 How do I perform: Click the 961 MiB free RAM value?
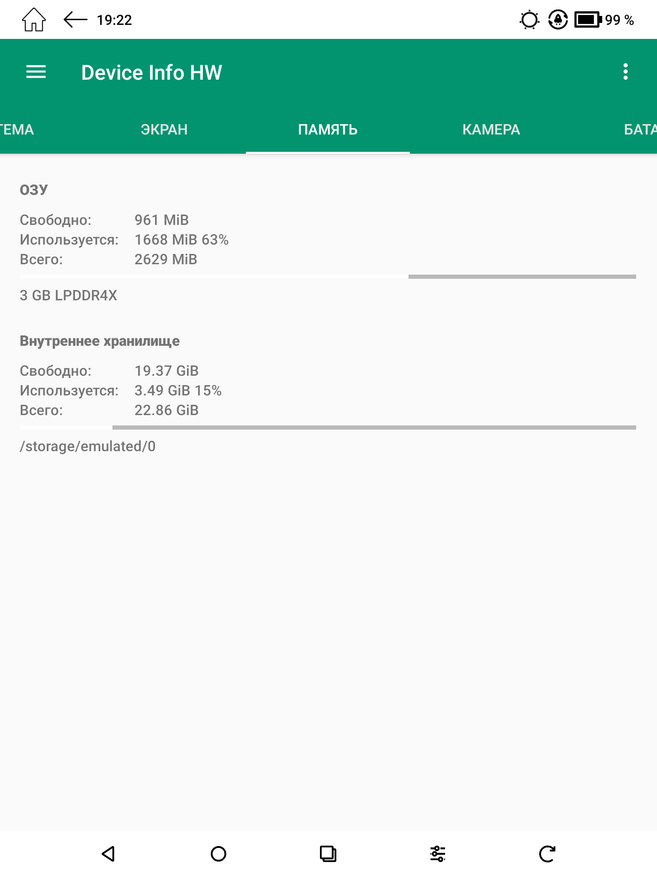tap(162, 220)
